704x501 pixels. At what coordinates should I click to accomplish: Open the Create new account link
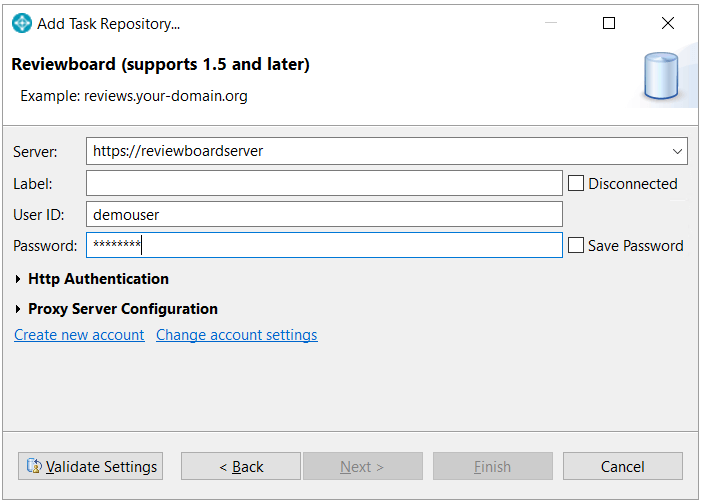point(79,335)
